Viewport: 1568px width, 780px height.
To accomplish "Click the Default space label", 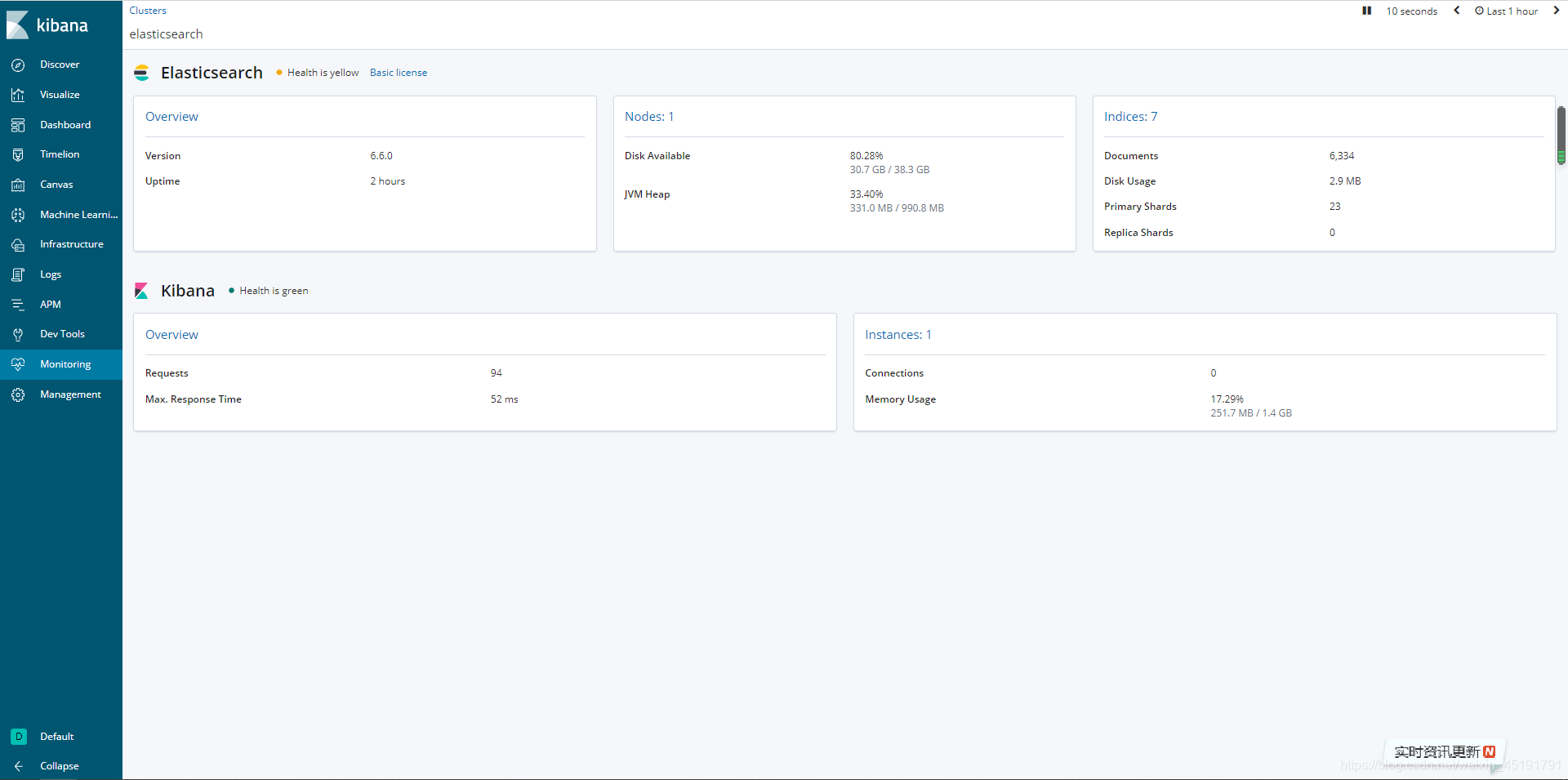I will (57, 737).
